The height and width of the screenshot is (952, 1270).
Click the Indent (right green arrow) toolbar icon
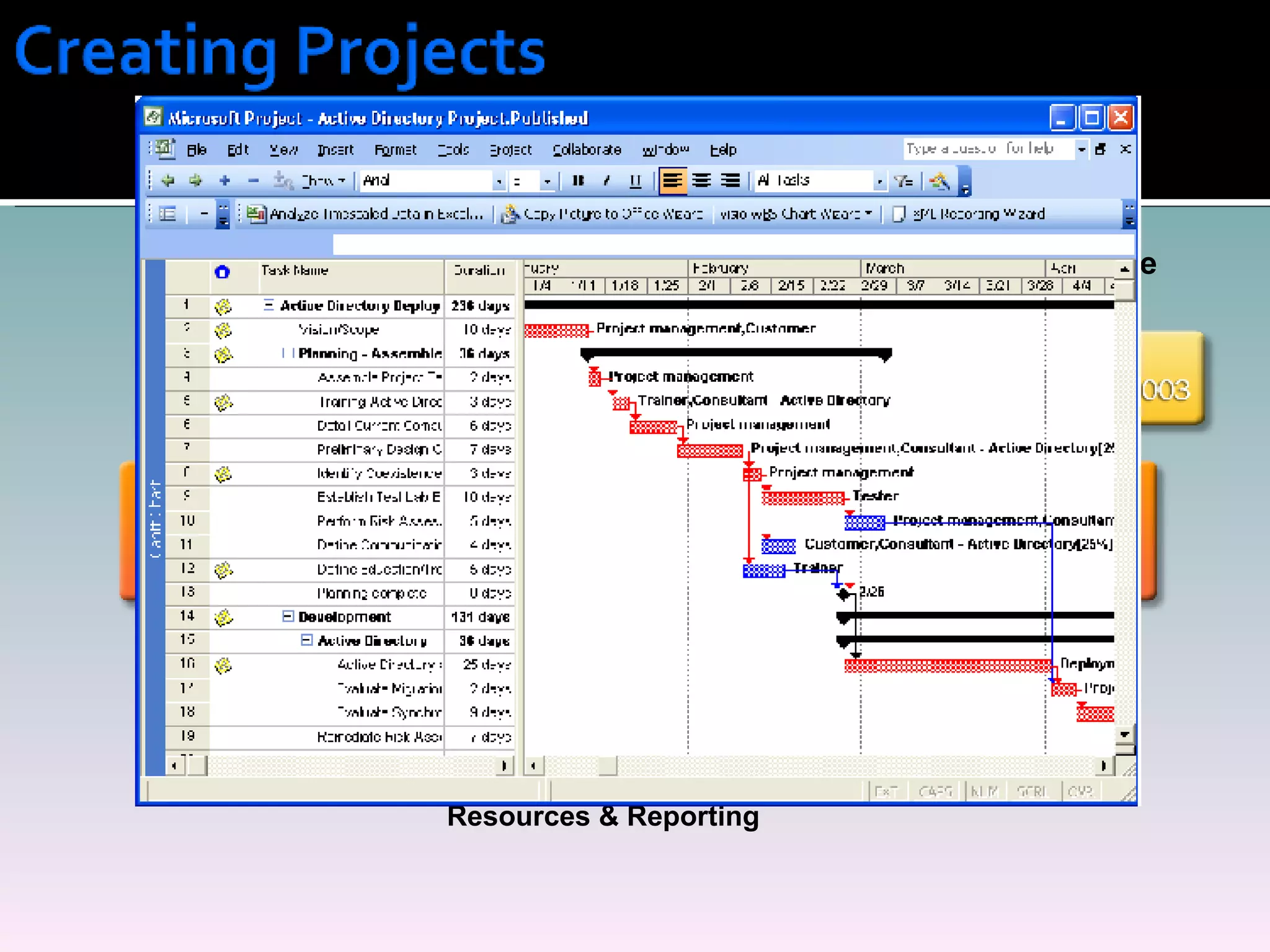coord(195,180)
